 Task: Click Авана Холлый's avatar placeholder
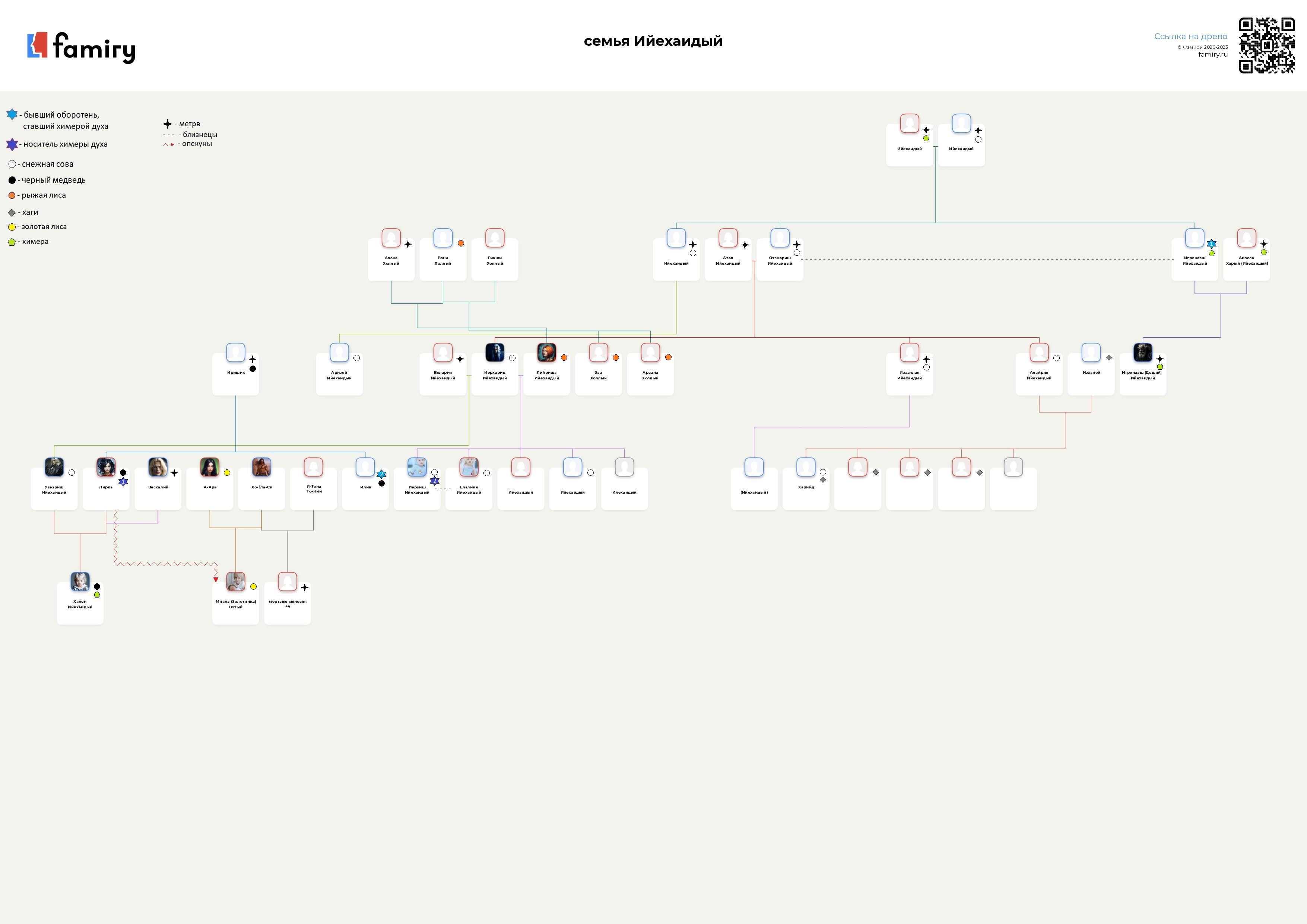pyautogui.click(x=391, y=238)
